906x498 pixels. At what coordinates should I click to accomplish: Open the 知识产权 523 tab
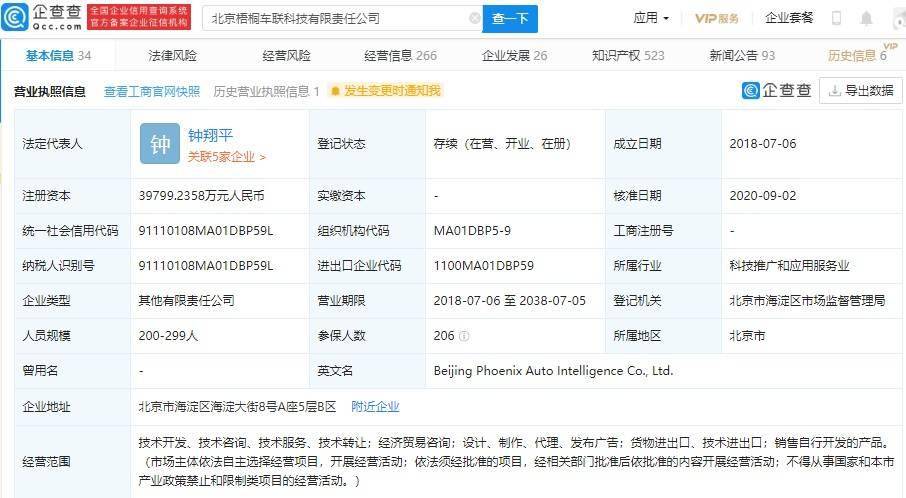pos(628,55)
